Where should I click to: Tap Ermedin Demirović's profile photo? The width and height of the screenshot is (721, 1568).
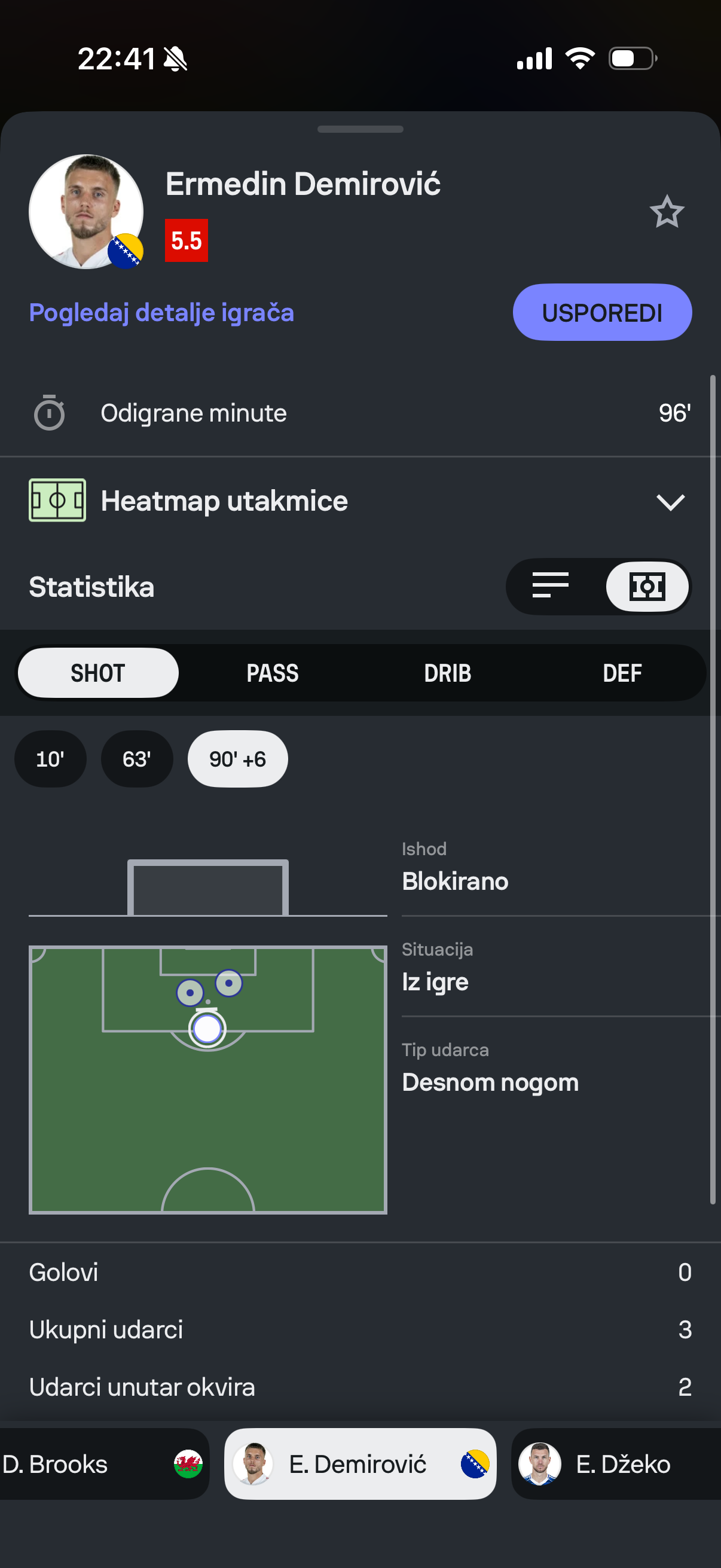tap(85, 211)
